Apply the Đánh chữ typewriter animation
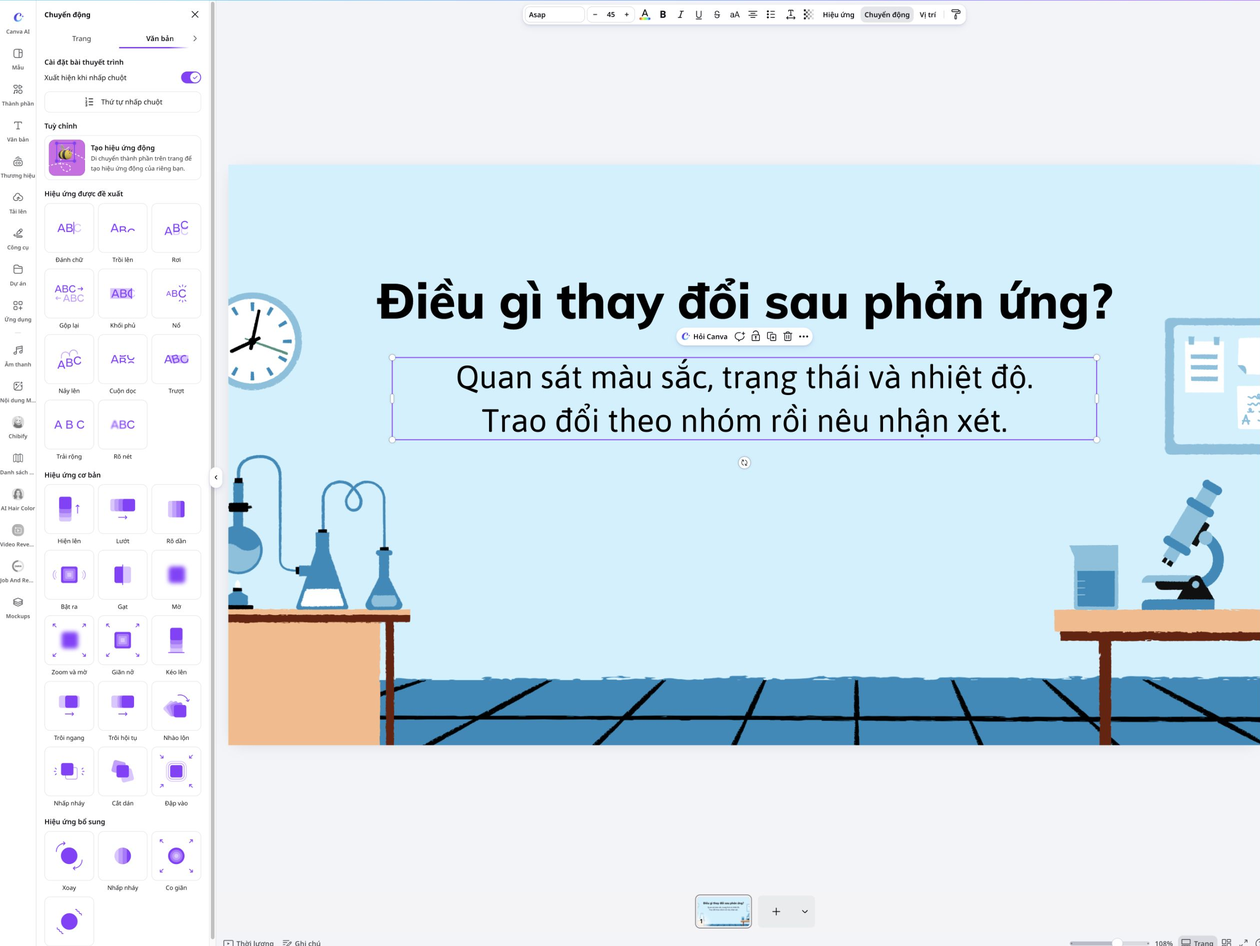The image size is (1260, 946). coord(70,229)
